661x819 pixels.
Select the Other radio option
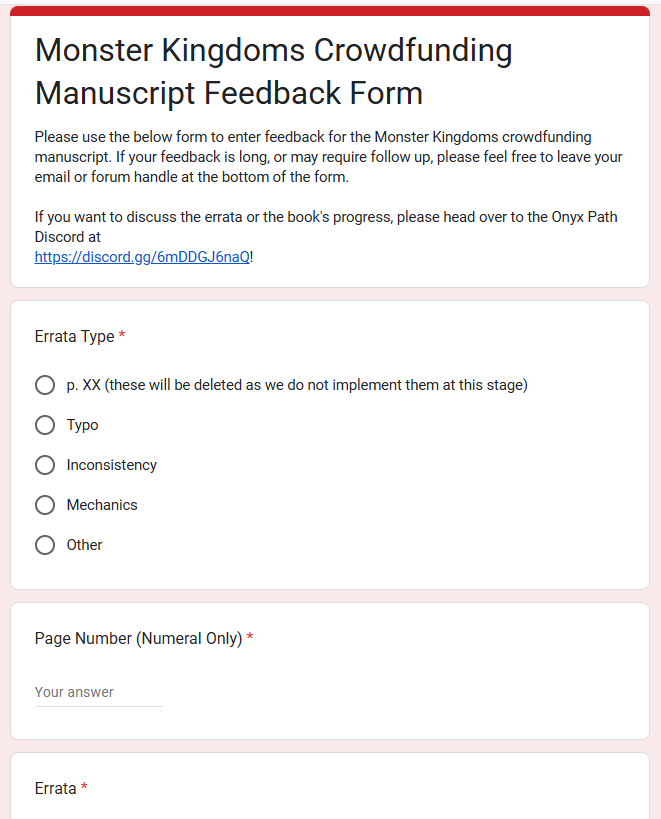coord(44,545)
